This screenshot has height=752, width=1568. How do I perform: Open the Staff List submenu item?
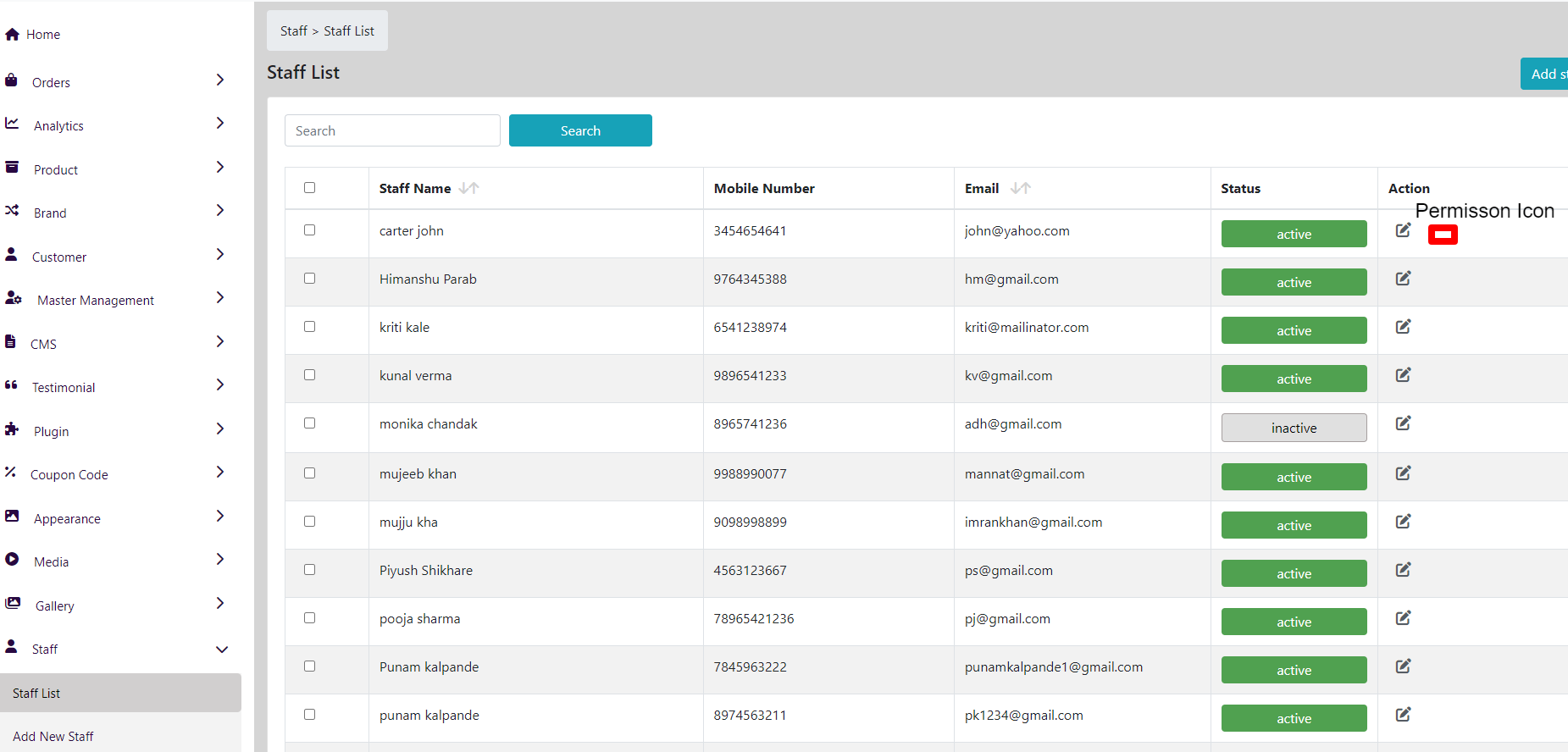(120, 693)
